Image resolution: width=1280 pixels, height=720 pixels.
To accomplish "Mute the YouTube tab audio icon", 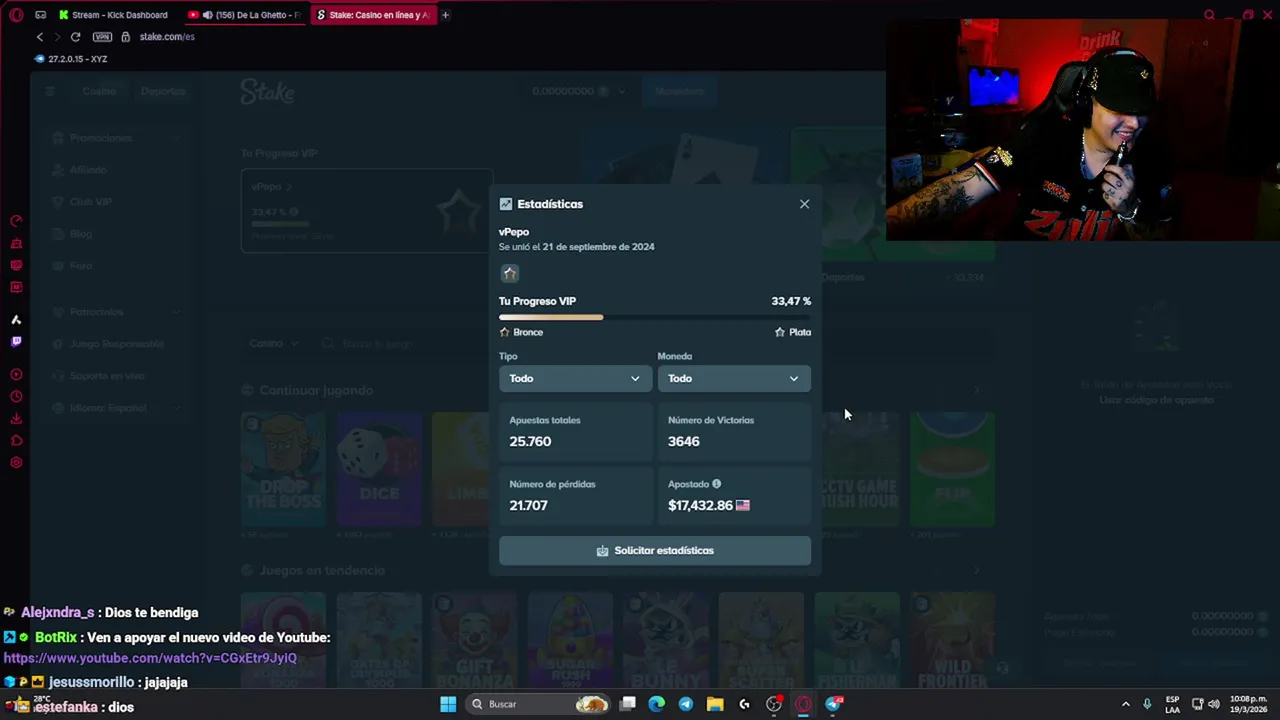I will point(208,15).
